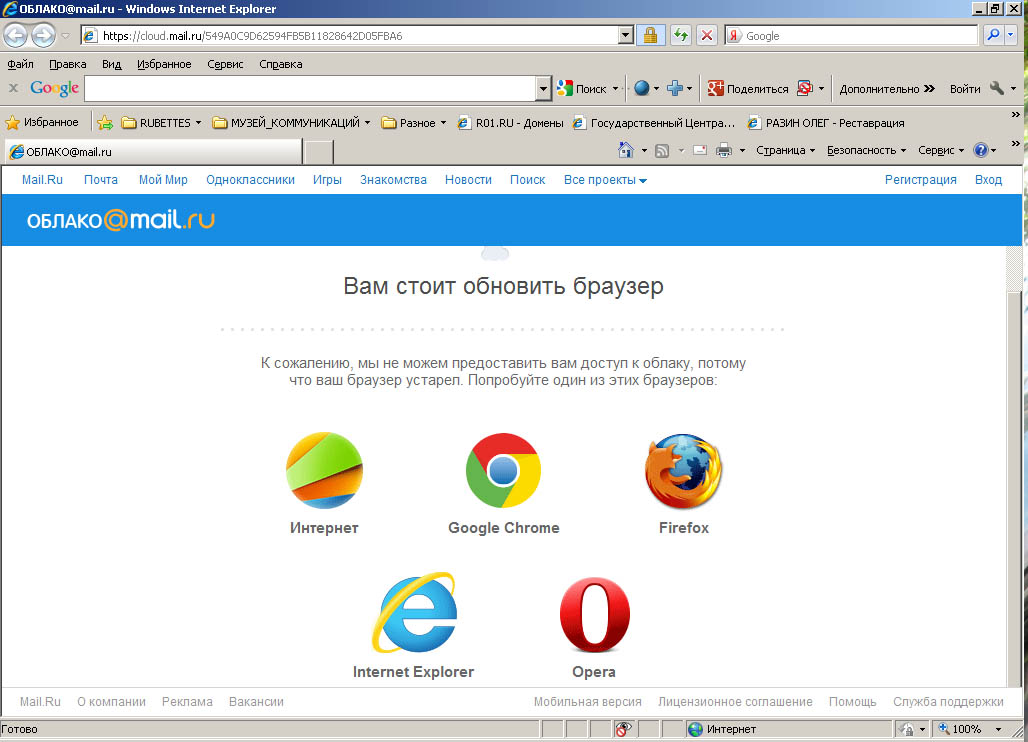The width and height of the screenshot is (1028, 742).
Task: Open the 100% zoom level dropdown
Action: click(x=998, y=729)
